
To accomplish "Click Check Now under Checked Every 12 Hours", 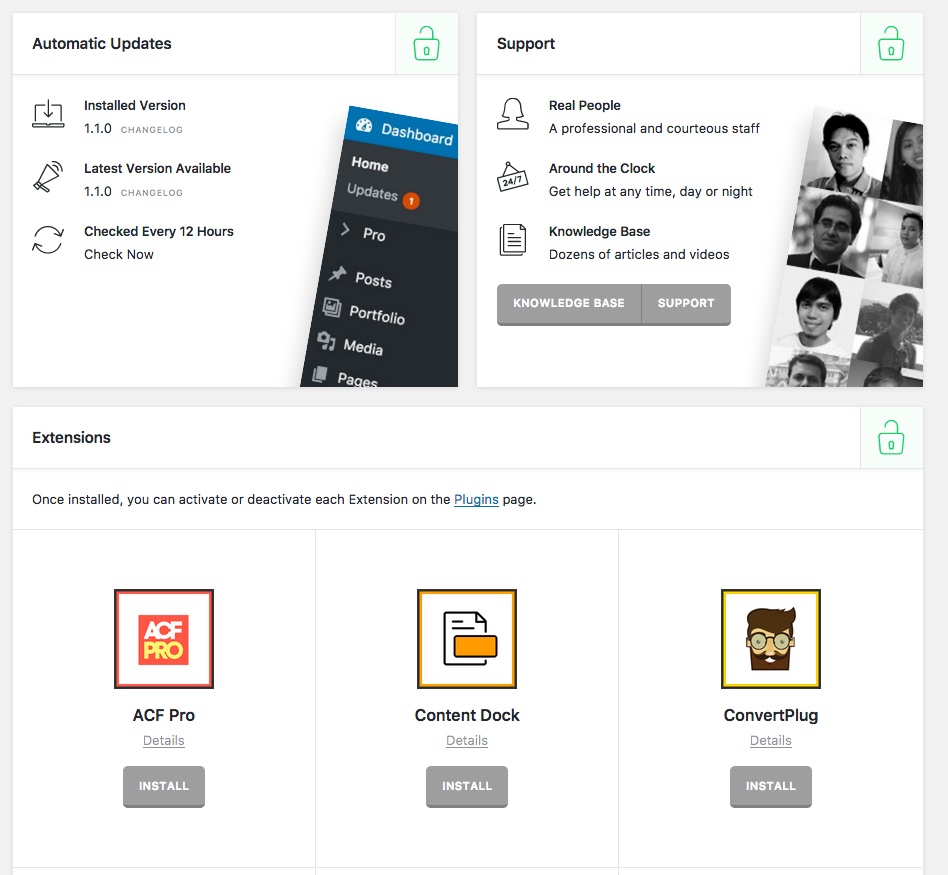I will tap(119, 254).
